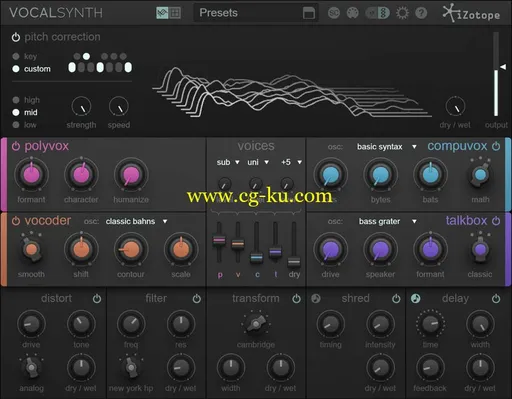Image resolution: width=512 pixels, height=399 pixels.
Task: Click the talkbox speaker knob
Action: [380, 249]
